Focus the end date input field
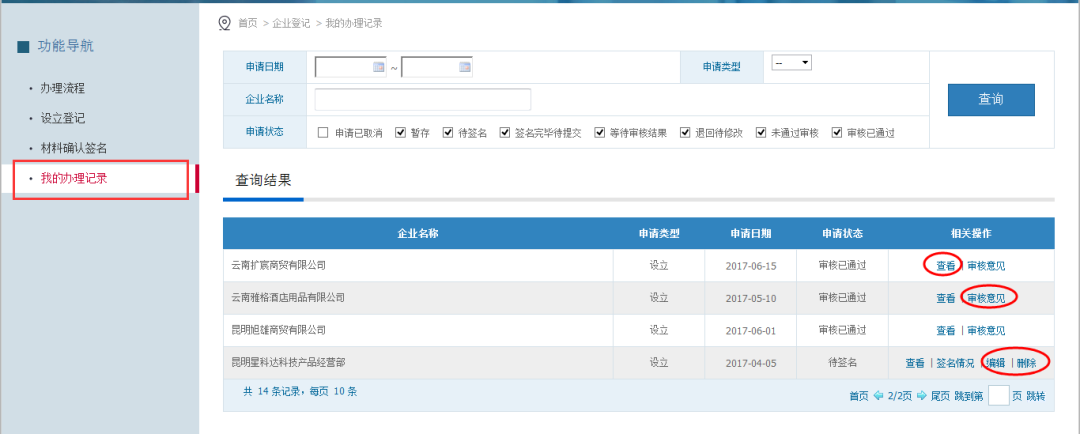The width and height of the screenshot is (1080, 434). 437,67
